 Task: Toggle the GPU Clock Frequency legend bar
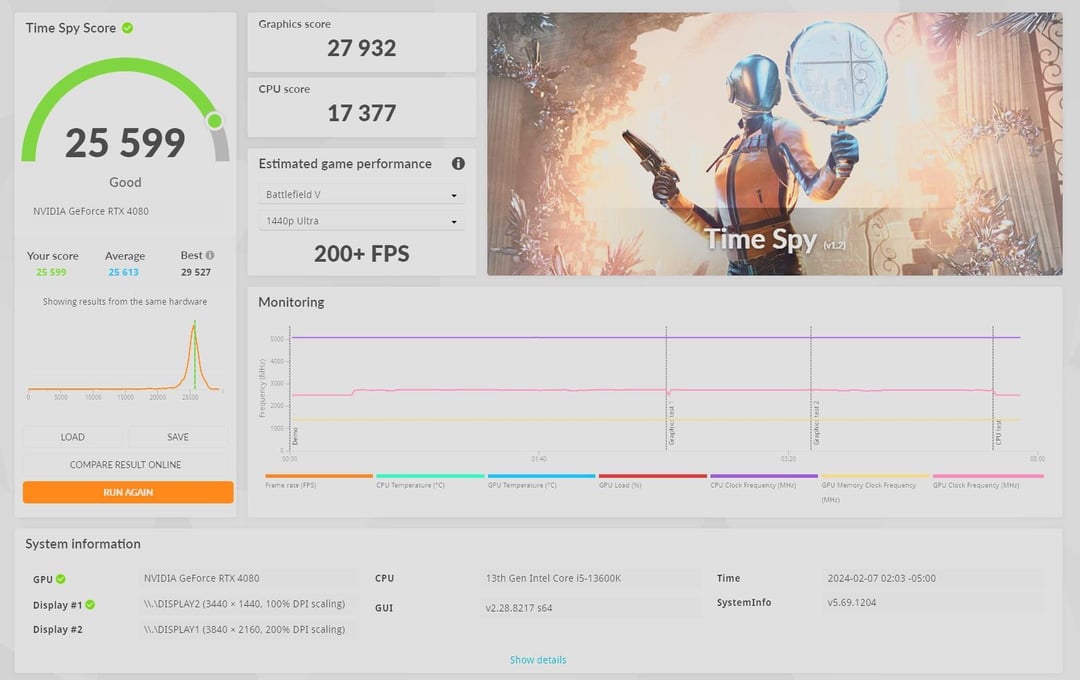pyautogui.click(x=988, y=475)
